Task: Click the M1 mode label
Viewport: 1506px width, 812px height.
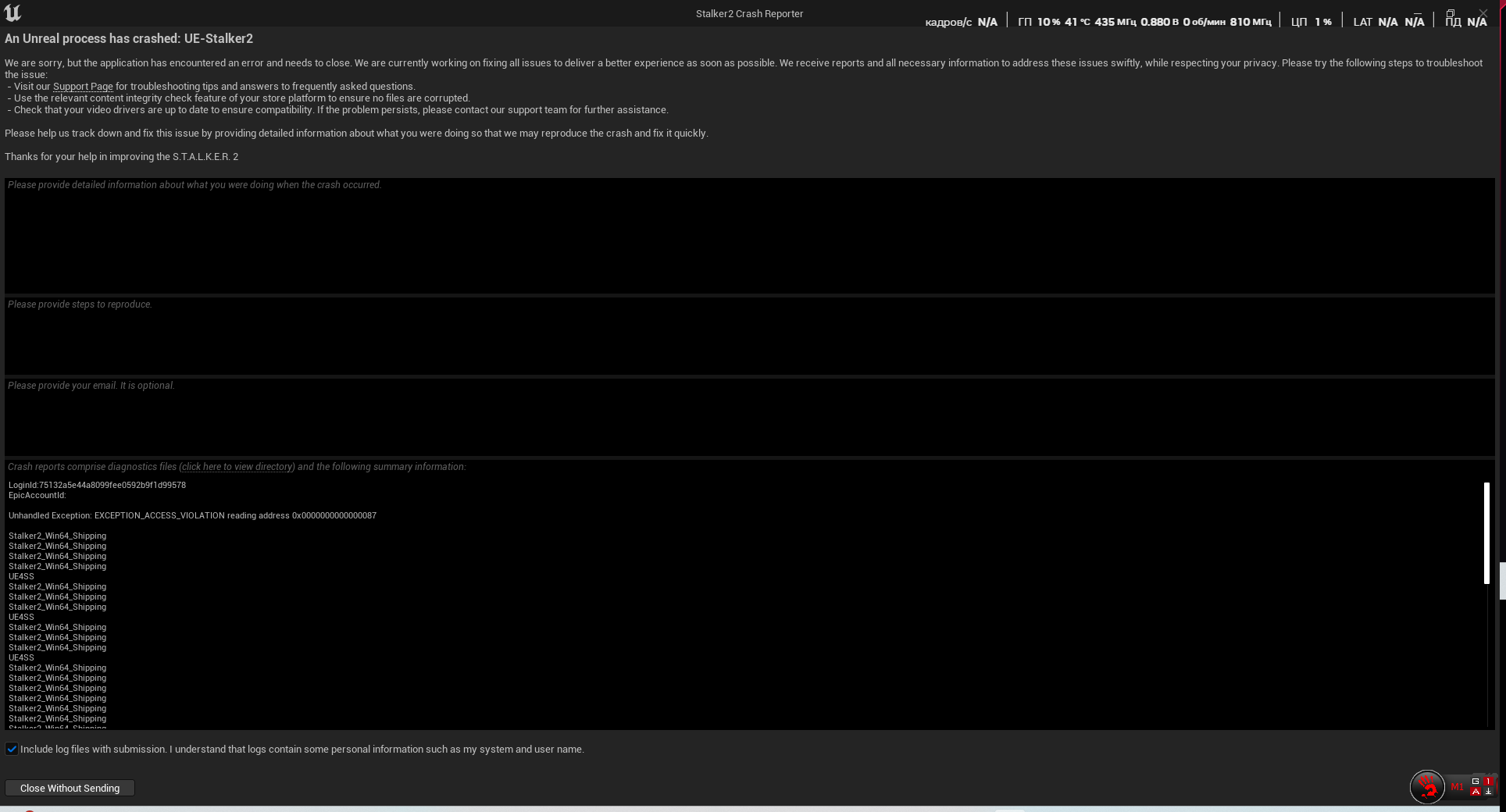Action: click(x=1457, y=787)
